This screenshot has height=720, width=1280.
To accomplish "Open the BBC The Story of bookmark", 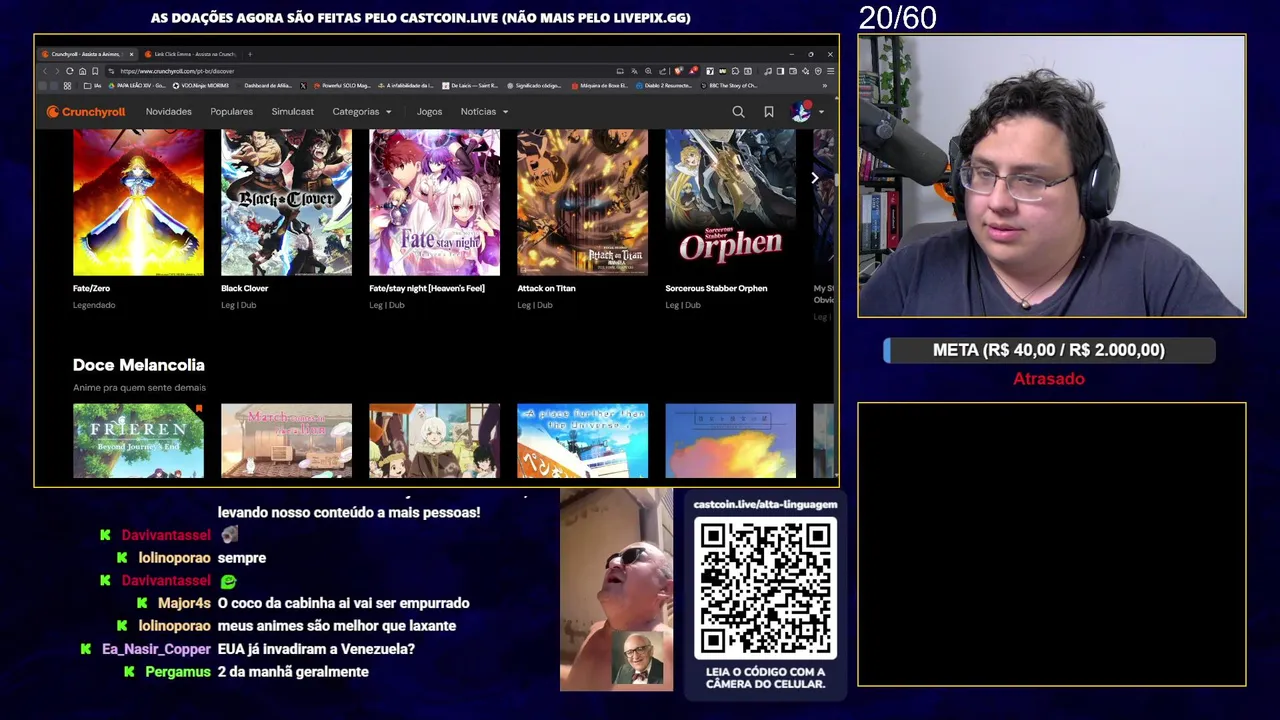I will click(x=728, y=86).
